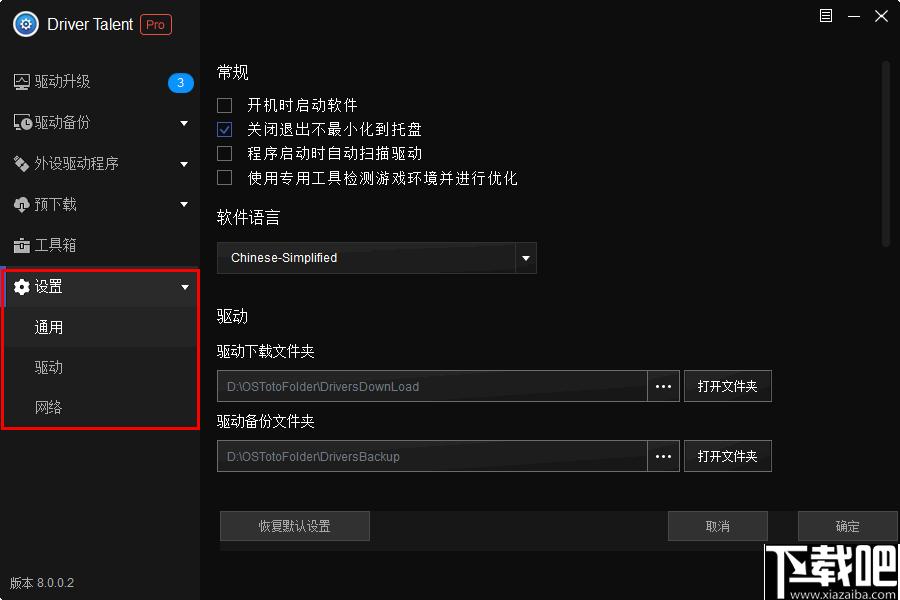Click the 驱动备份文件夹 label
Viewport: 900px width, 600px height.
coord(266,421)
